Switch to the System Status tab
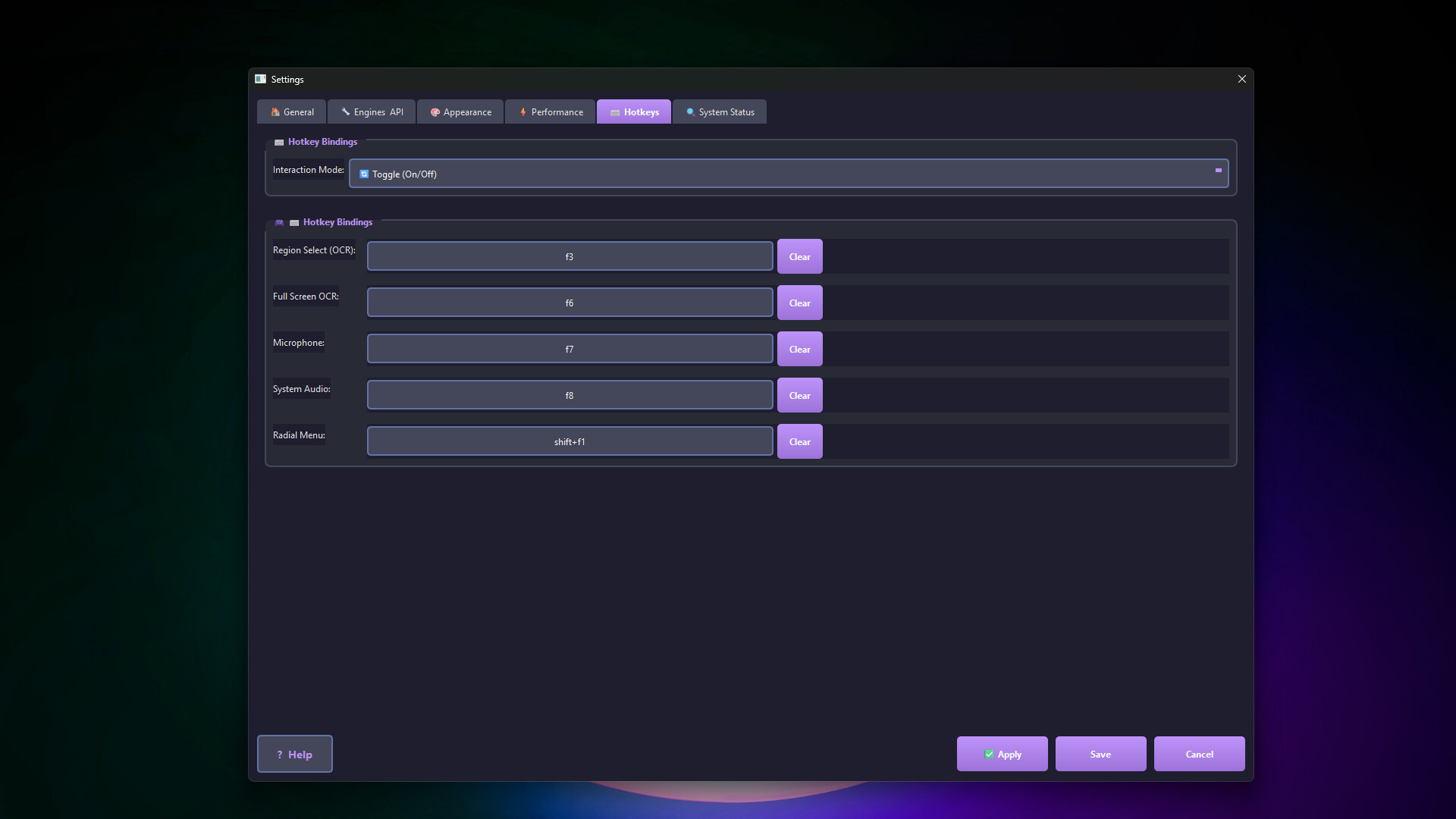1456x819 pixels. [719, 111]
